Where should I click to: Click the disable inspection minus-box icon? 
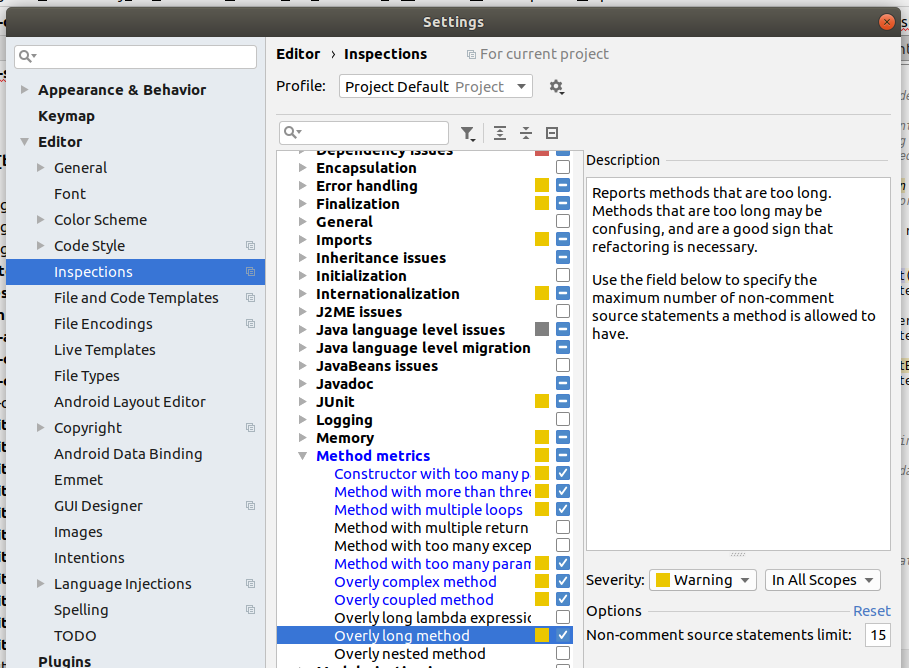click(x=551, y=132)
